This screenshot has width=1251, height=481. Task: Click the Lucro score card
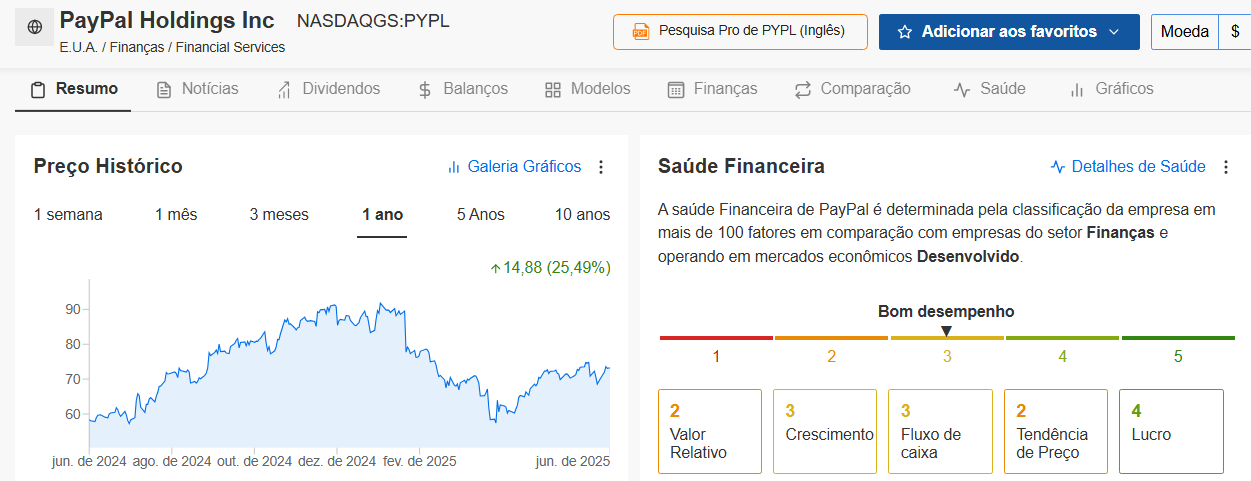point(1171,431)
